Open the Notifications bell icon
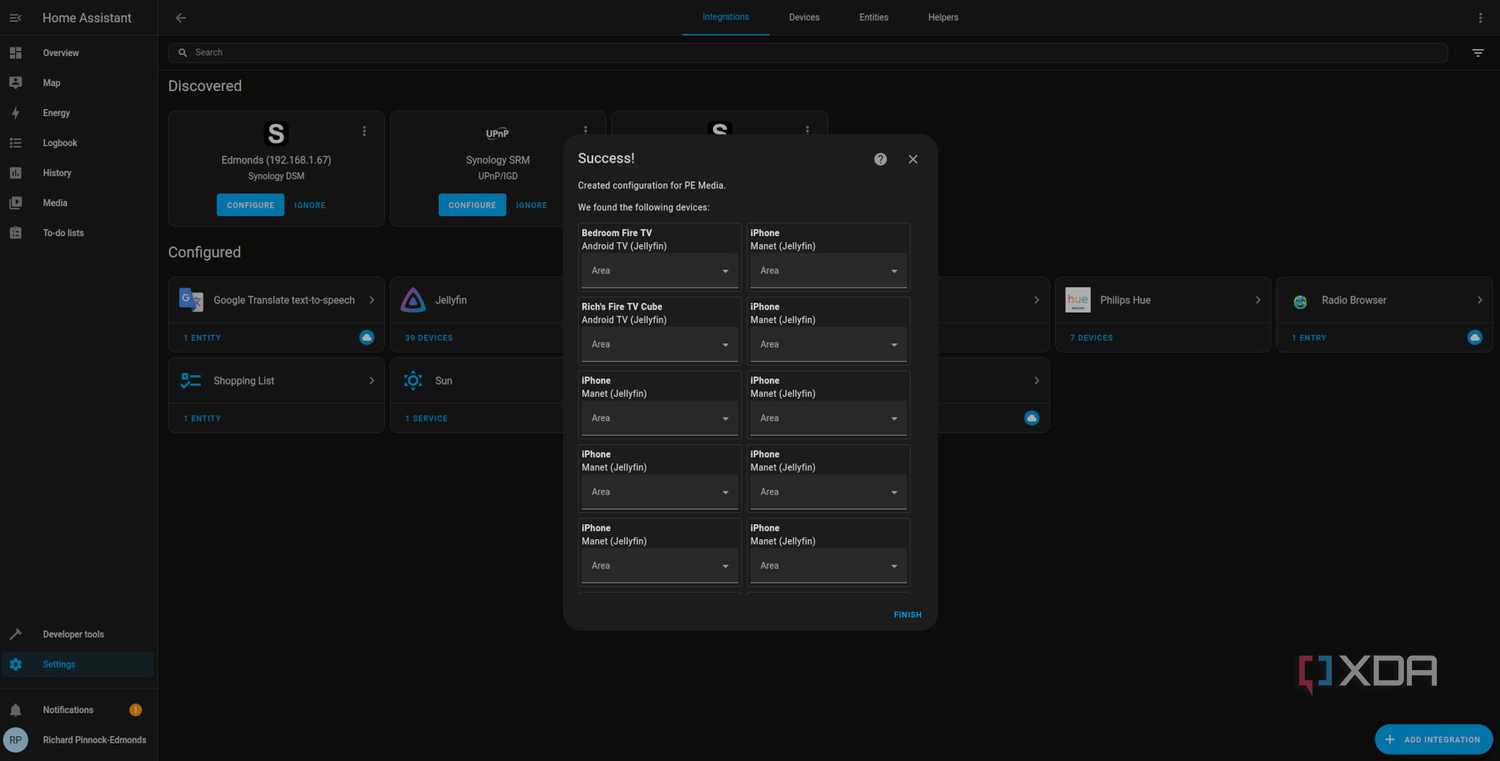 click(x=15, y=710)
